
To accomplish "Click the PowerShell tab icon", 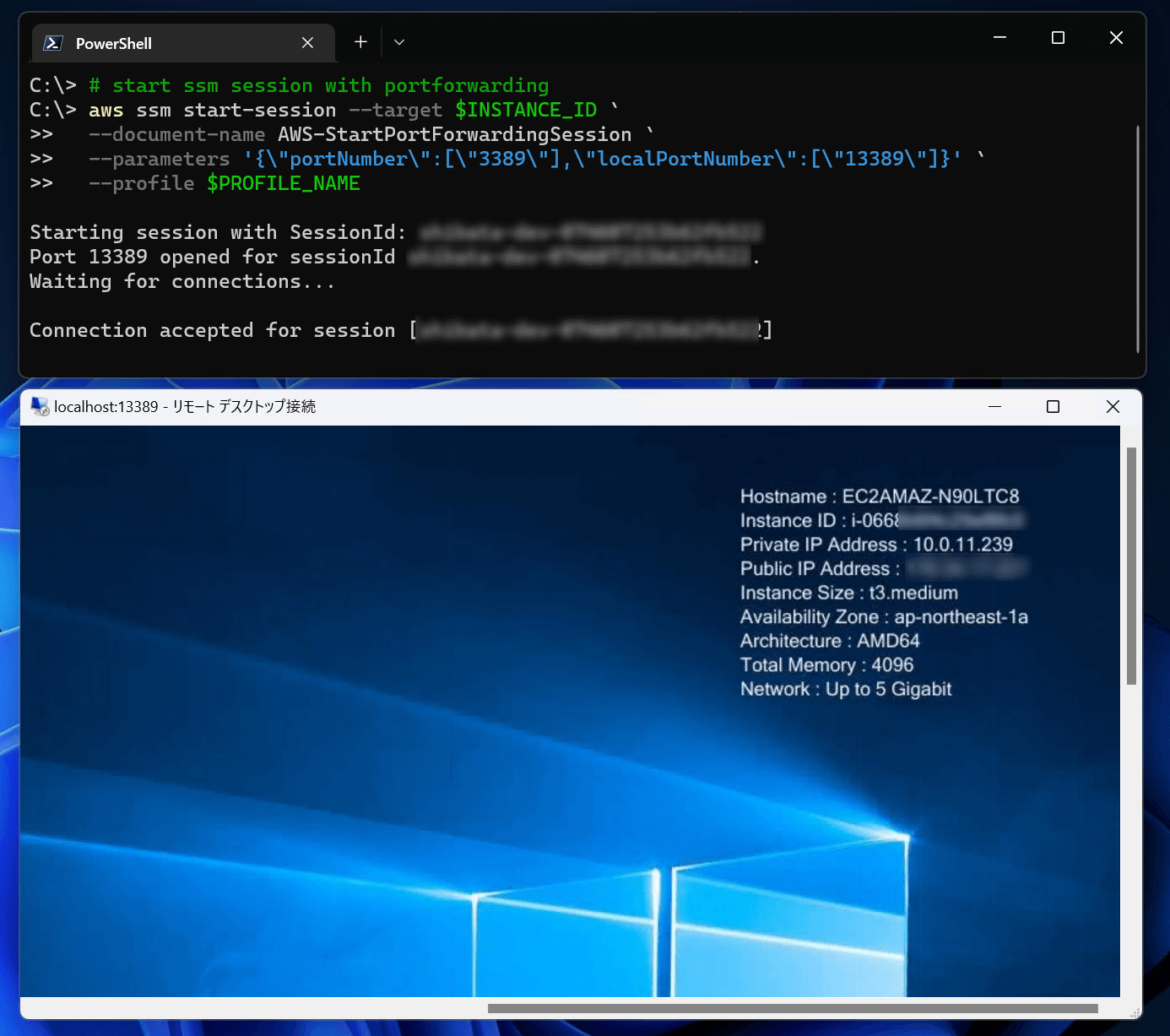I will click(x=53, y=43).
